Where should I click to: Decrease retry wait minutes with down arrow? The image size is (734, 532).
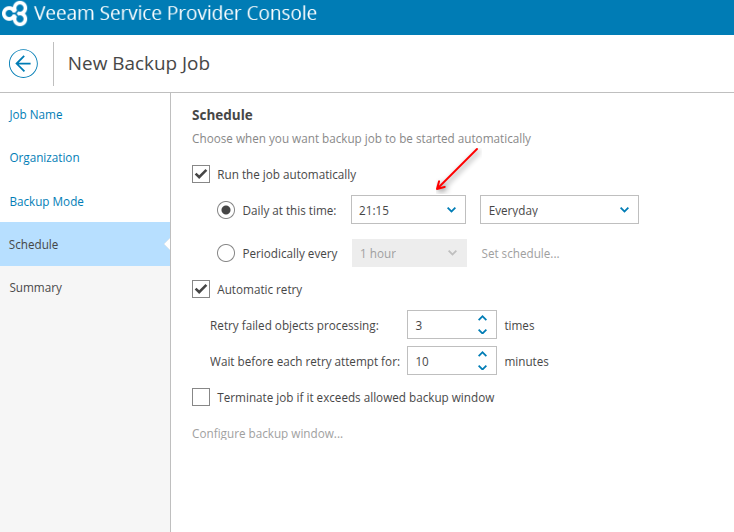[x=482, y=367]
